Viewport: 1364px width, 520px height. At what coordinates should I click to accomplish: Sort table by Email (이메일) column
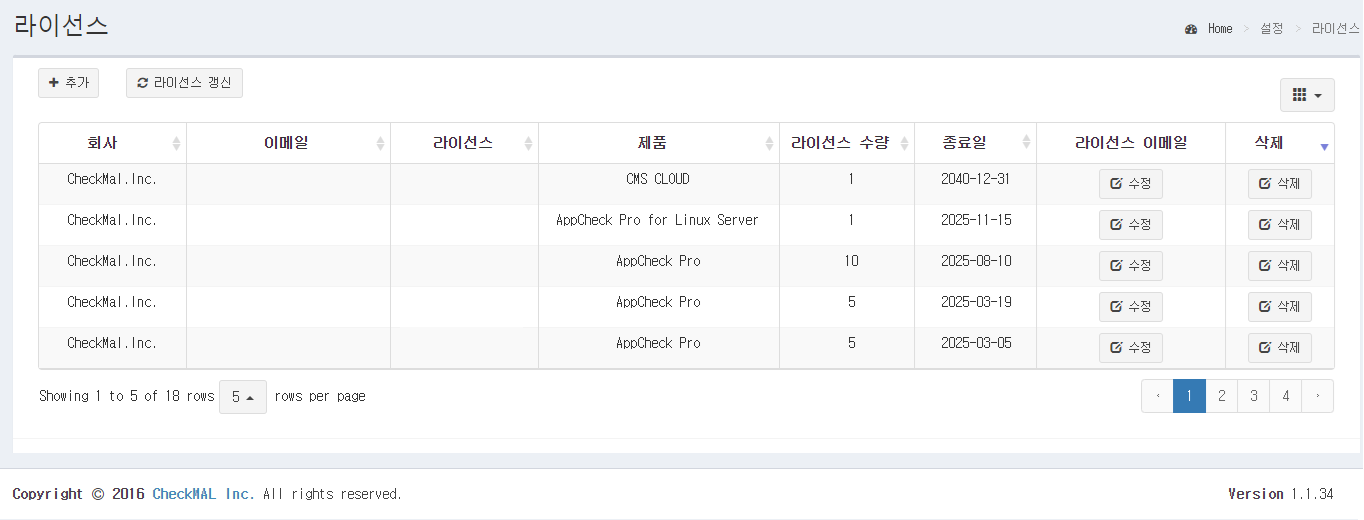tap(288, 143)
